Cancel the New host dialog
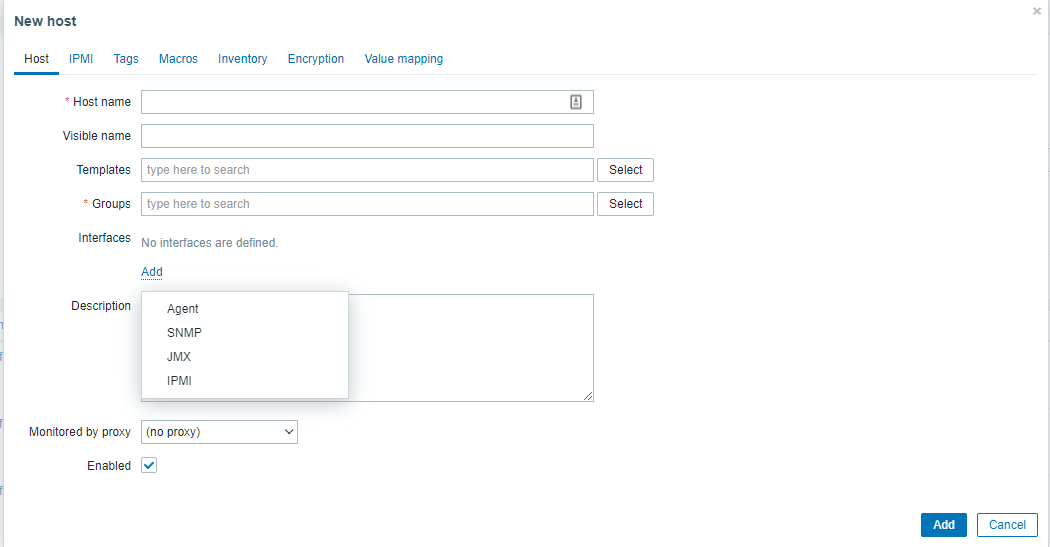 point(1007,525)
